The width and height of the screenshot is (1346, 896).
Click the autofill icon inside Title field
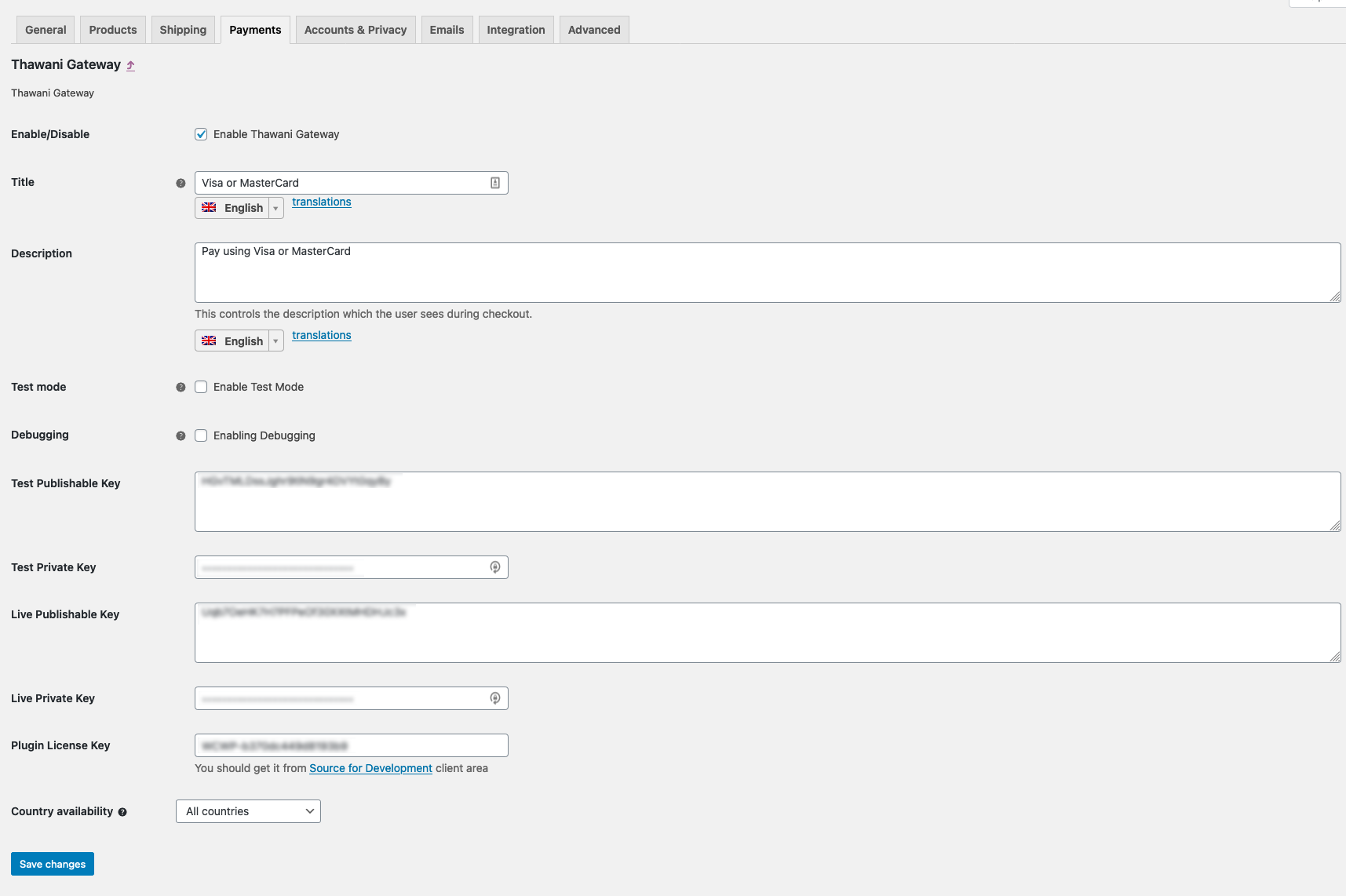tap(495, 183)
